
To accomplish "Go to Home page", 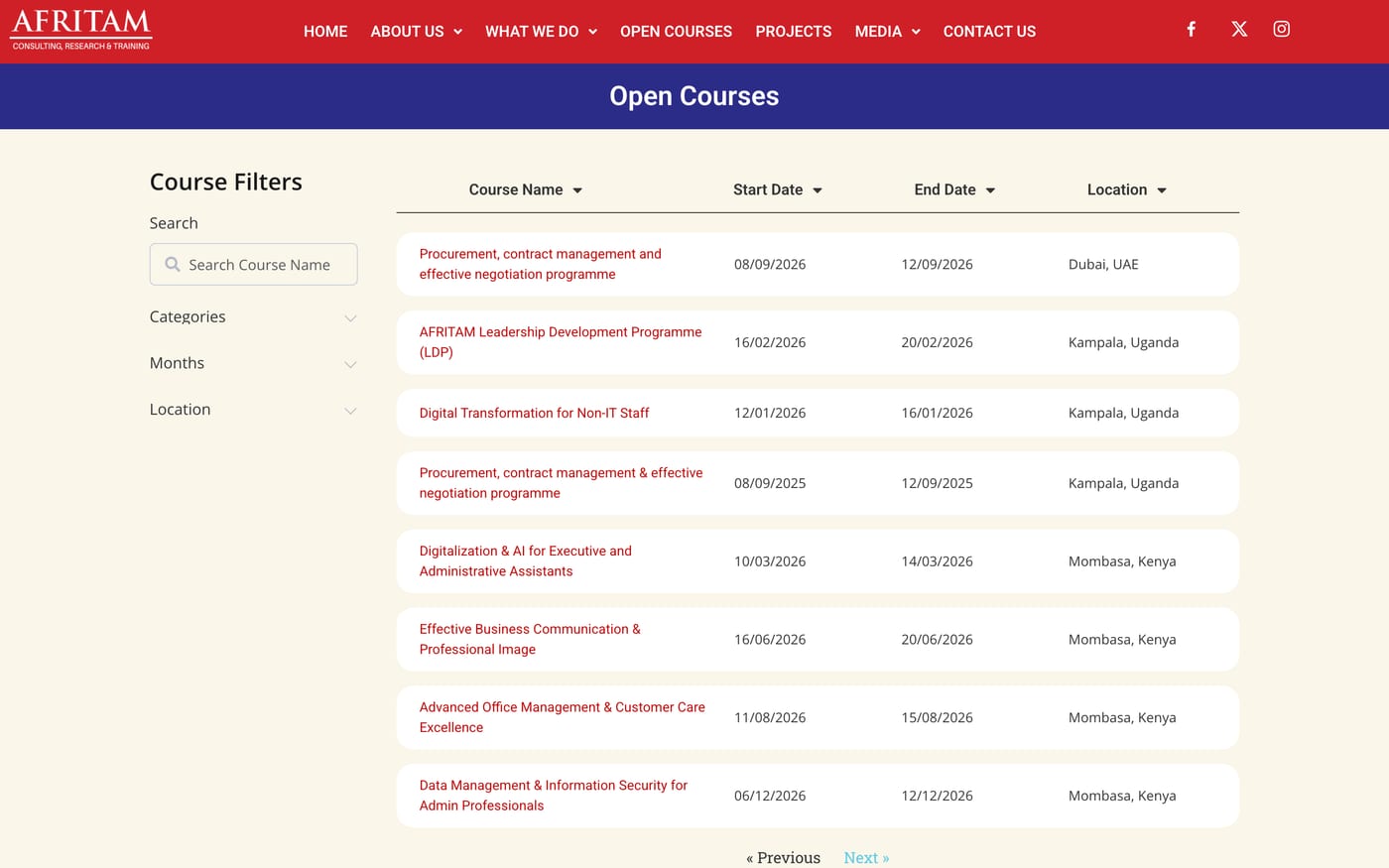I will [x=325, y=32].
